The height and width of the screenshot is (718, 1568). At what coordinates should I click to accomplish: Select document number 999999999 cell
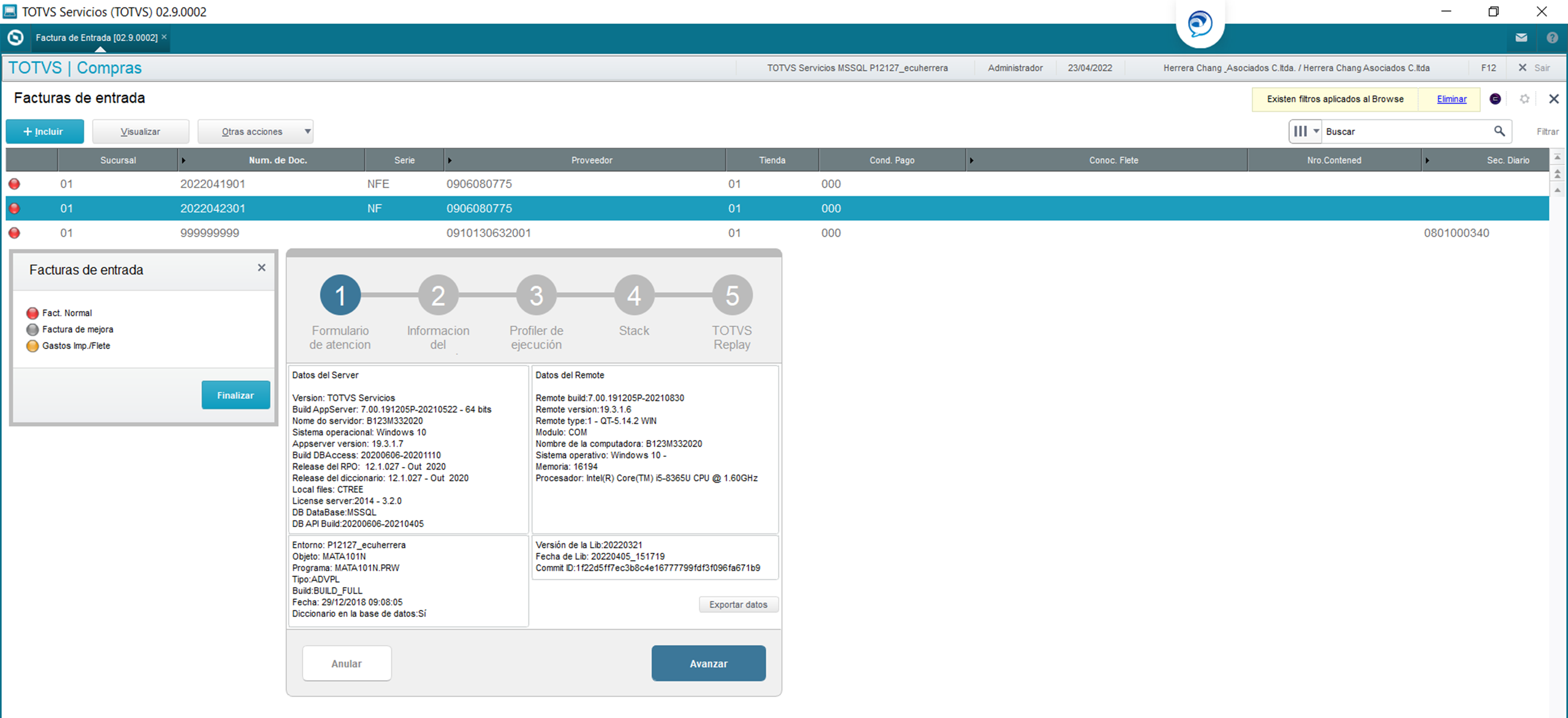point(210,233)
